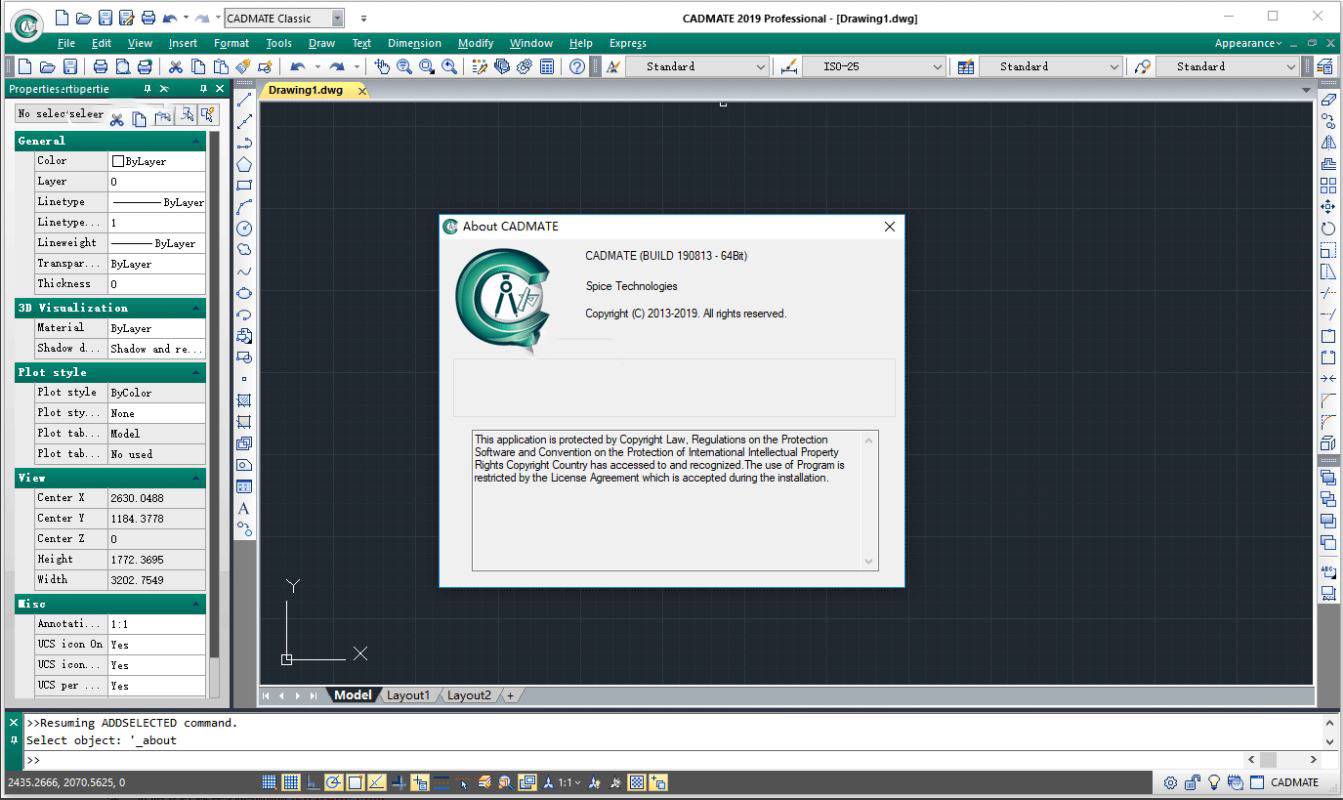Viewport: 1343px width, 800px height.
Task: Select the Erase tool in modify toolbar
Action: tap(1328, 100)
